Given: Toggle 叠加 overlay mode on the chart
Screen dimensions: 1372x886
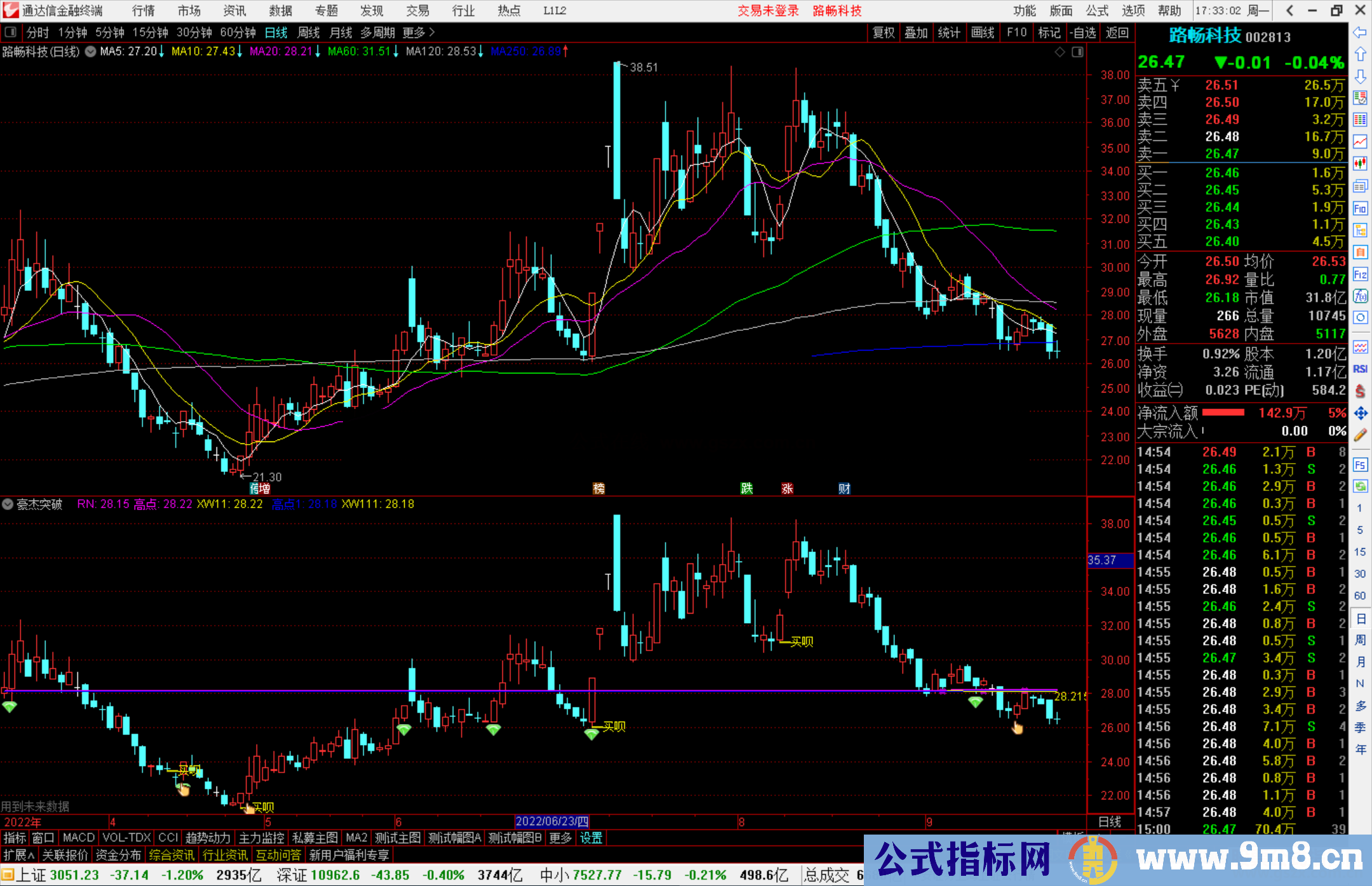Looking at the screenshot, I should point(916,32).
